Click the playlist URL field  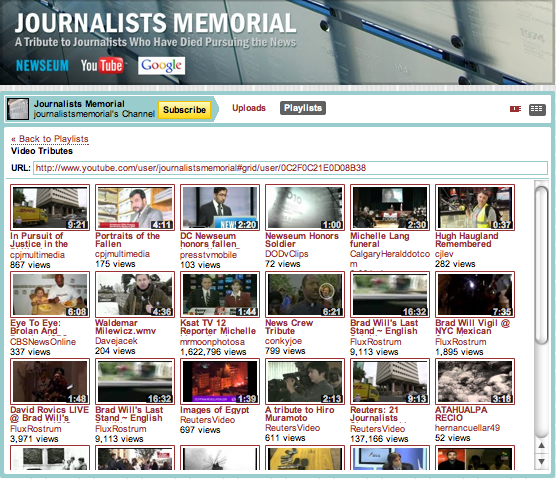pos(290,168)
